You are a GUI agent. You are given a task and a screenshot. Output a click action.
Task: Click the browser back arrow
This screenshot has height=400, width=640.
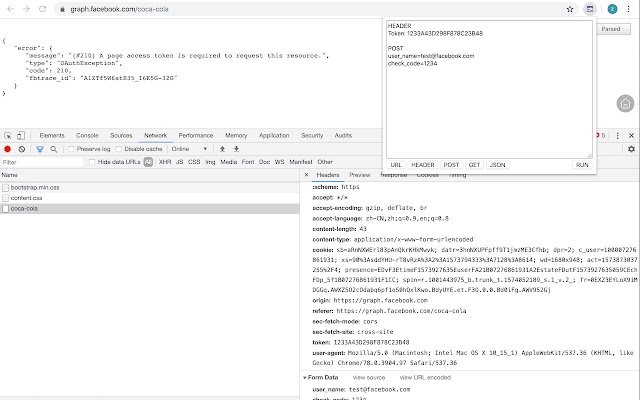tap(11, 9)
